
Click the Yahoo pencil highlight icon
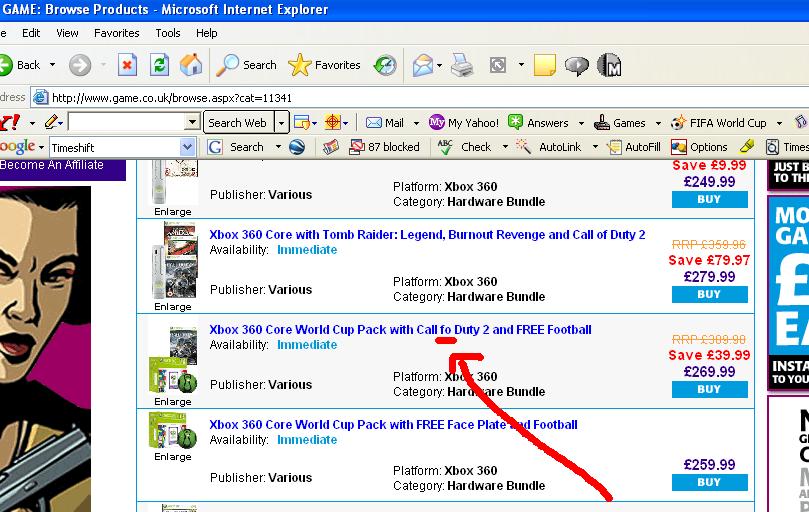tap(51, 122)
